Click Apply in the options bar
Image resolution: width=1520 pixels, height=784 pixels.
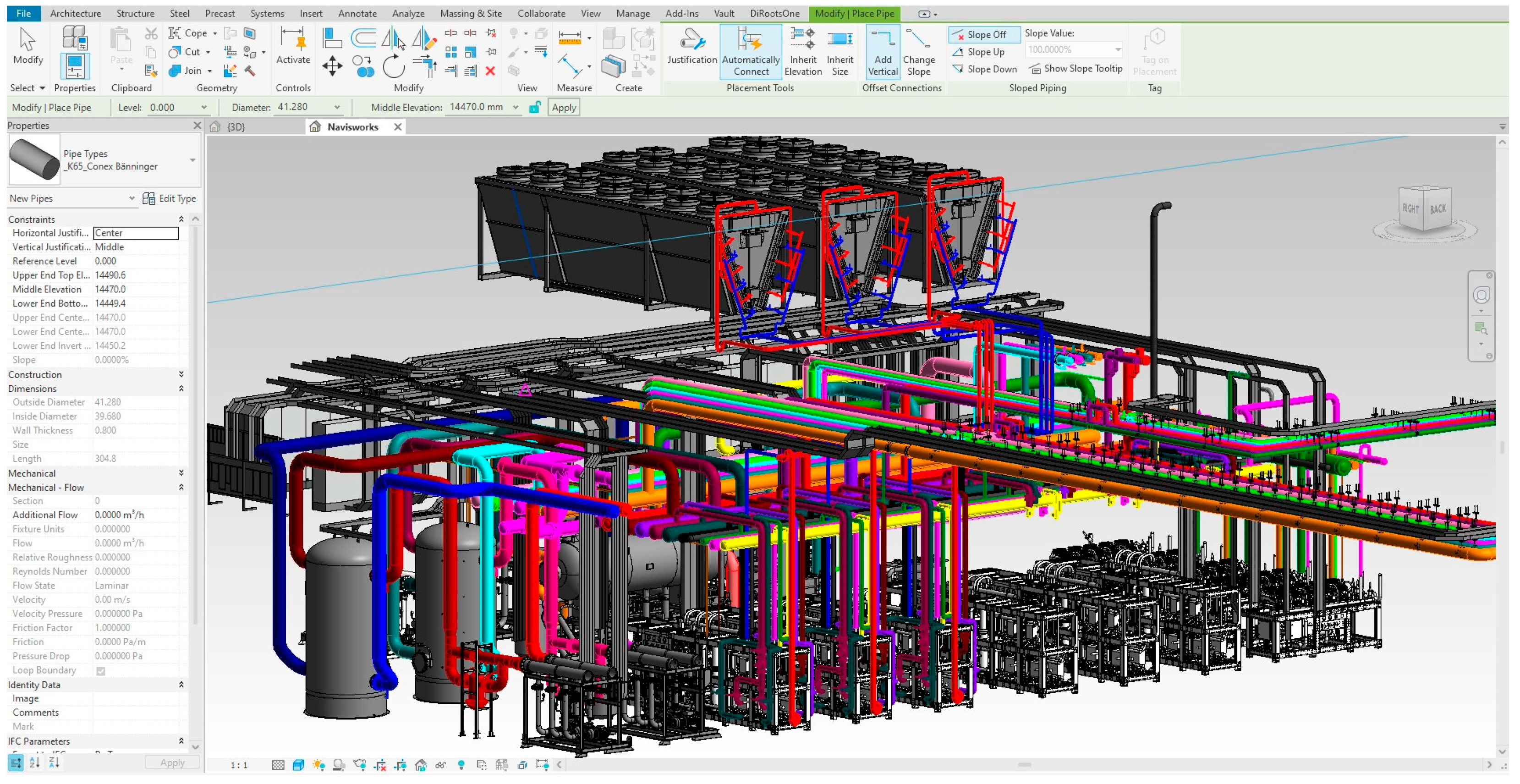[564, 107]
